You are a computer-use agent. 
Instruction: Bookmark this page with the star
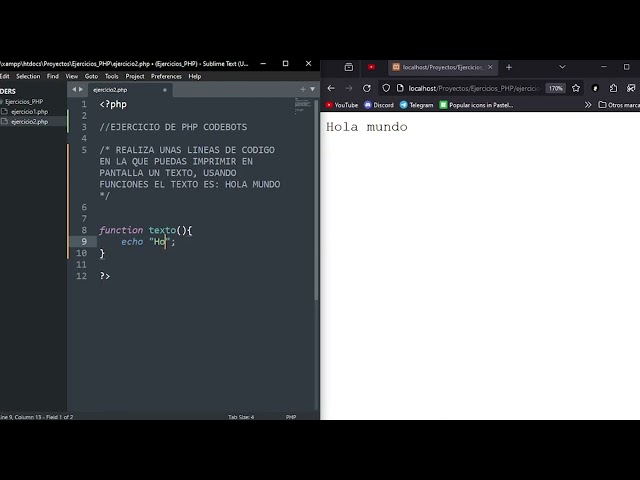tap(576, 88)
